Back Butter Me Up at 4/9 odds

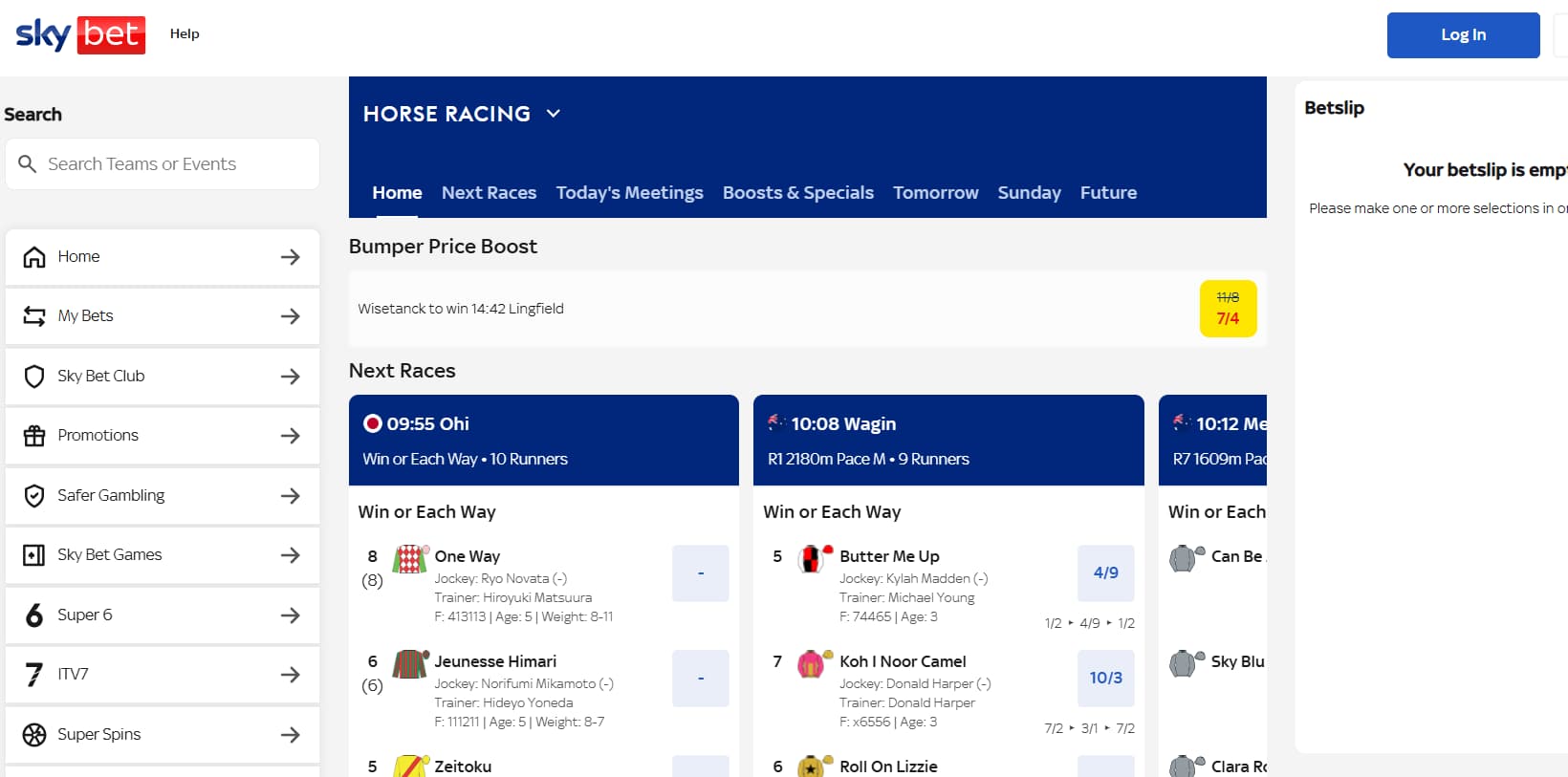pos(1105,572)
